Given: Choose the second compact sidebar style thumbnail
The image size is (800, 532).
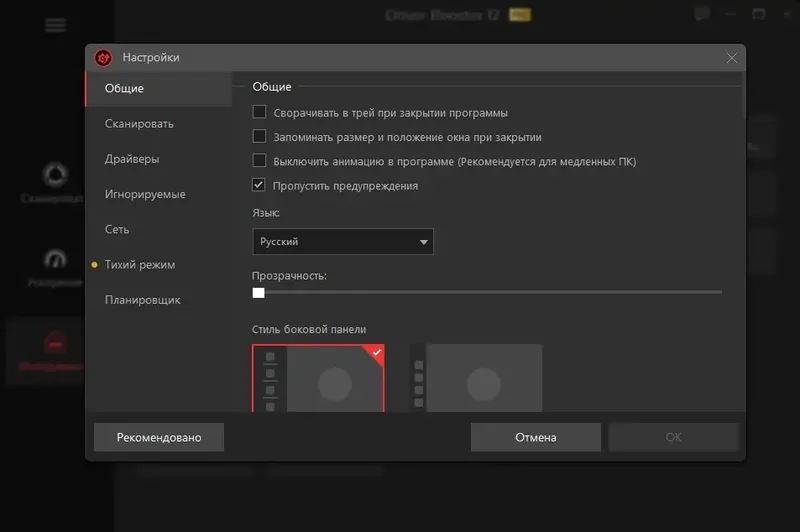Looking at the screenshot, I should 476,378.
